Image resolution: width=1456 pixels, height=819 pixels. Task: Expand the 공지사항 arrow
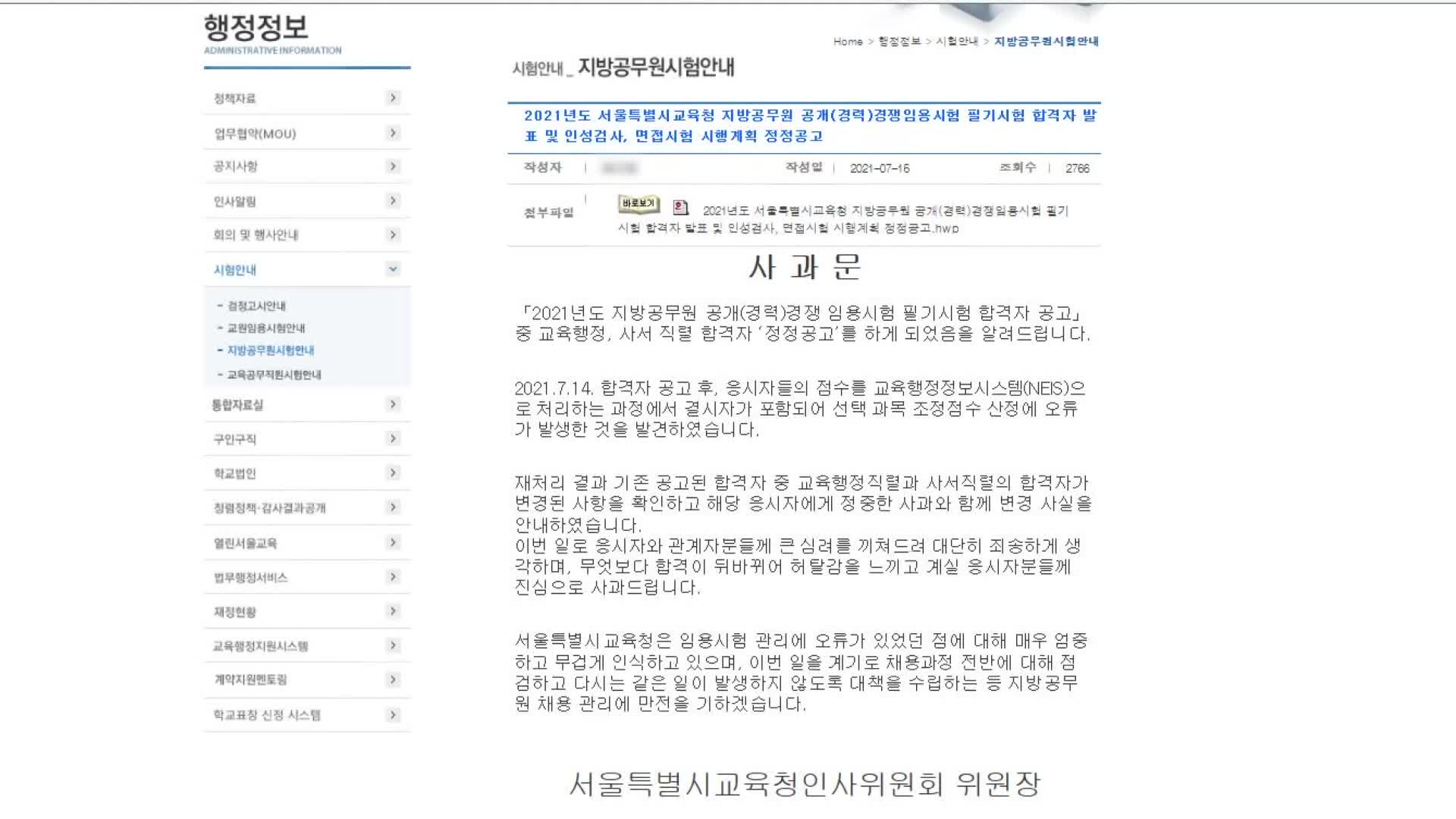point(393,166)
